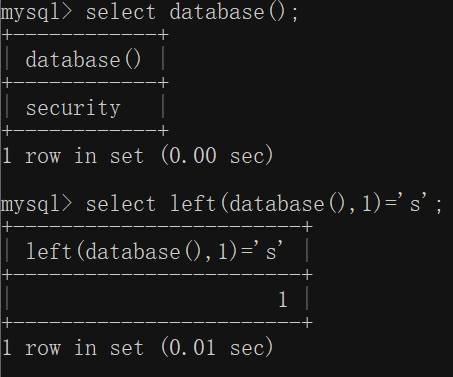Click the 'database()' column header
Screen dimensions: 453x377
coord(83,60)
